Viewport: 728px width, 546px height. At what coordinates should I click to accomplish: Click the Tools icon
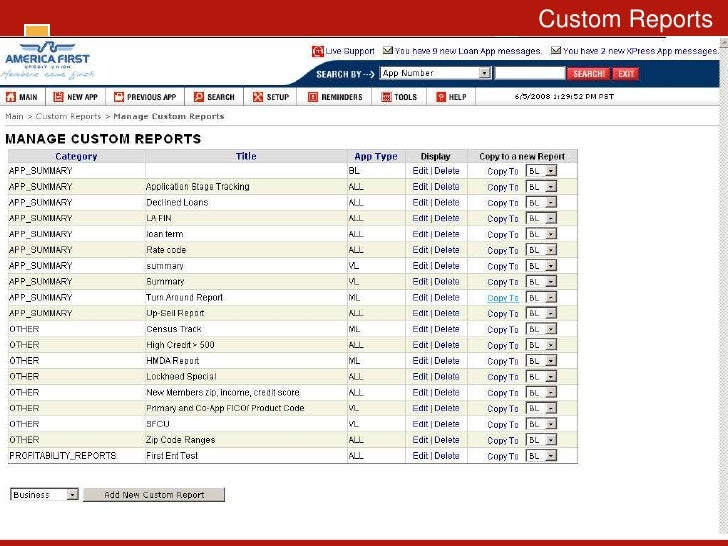pyautogui.click(x=386, y=97)
